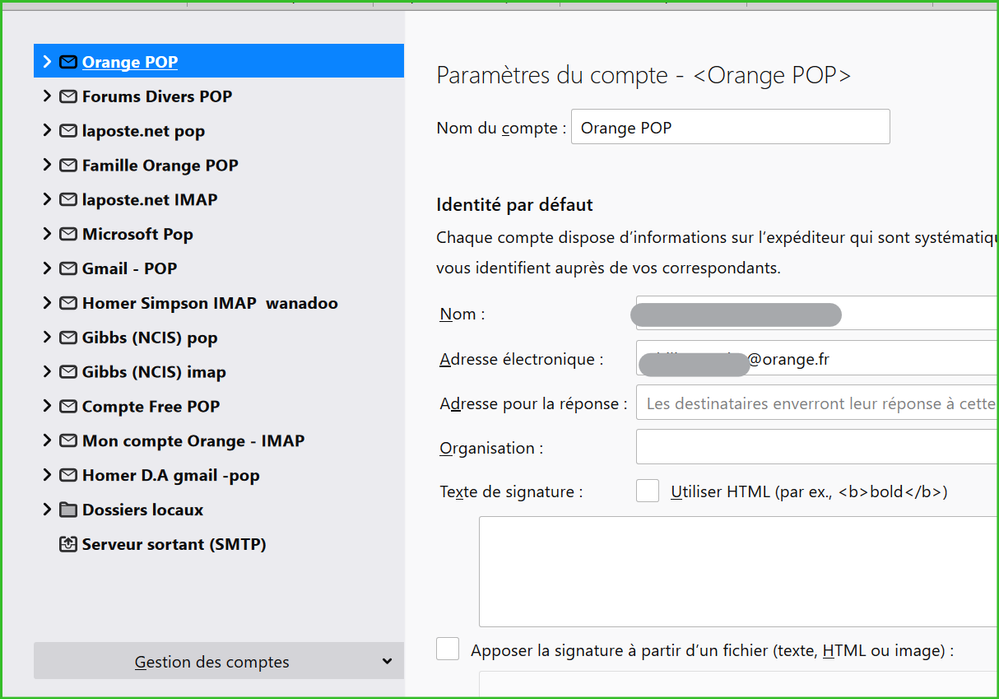The image size is (999, 699).
Task: Click the mail icon beside Forums Divers POP
Action: click(68, 96)
